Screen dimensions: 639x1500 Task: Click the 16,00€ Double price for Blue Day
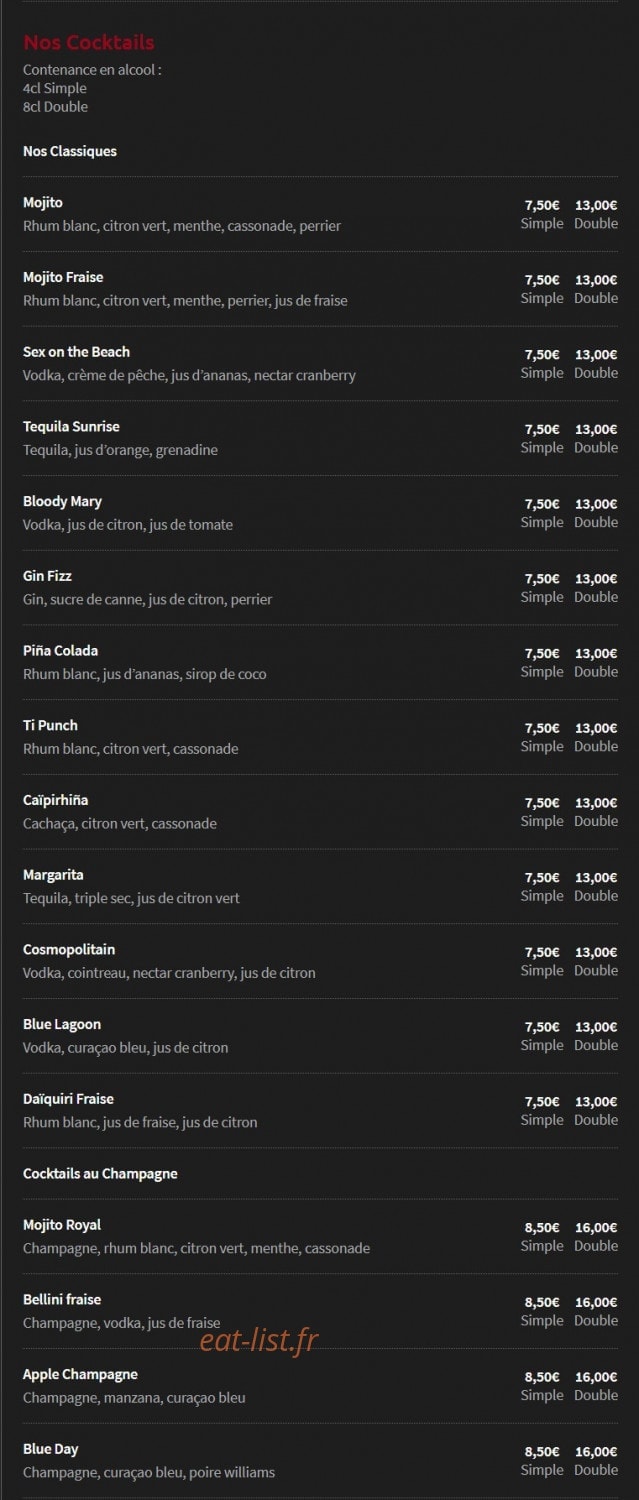tap(596, 1461)
